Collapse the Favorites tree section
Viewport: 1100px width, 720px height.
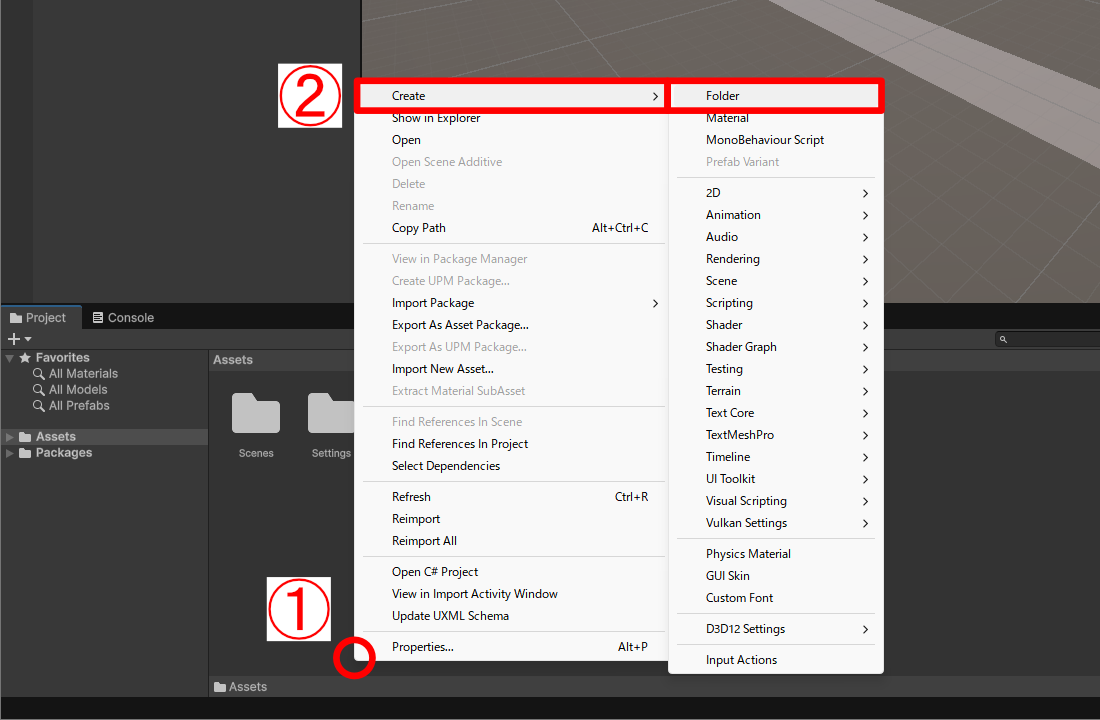(10, 358)
